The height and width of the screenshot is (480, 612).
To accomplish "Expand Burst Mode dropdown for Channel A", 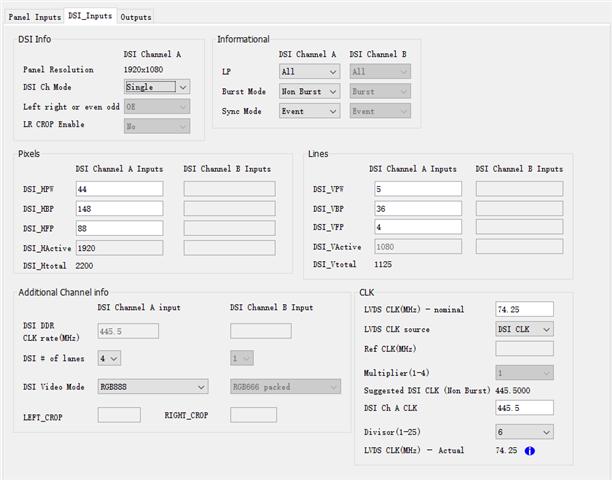I will click(x=309, y=91).
